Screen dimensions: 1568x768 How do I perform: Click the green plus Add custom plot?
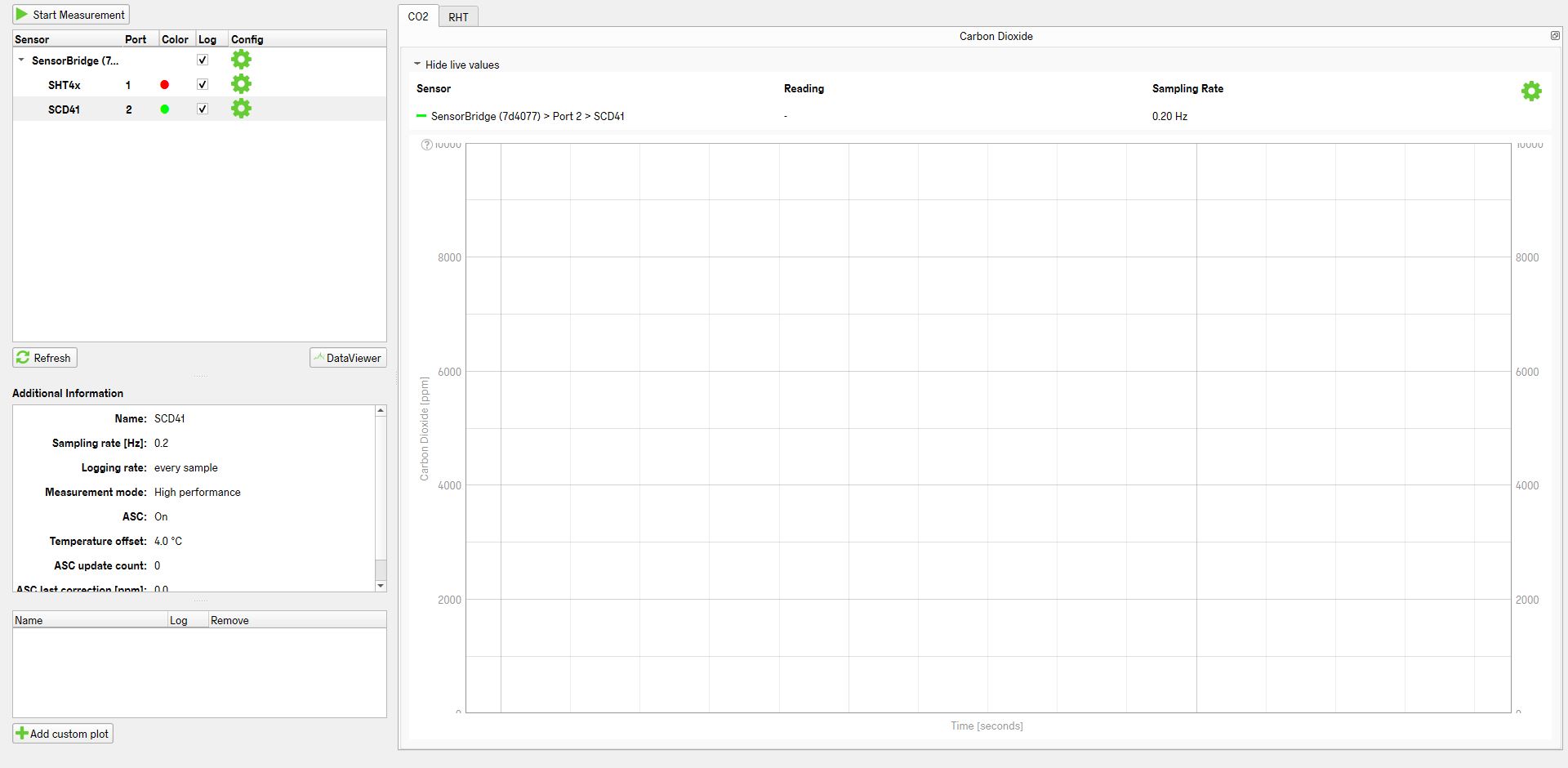click(x=22, y=734)
